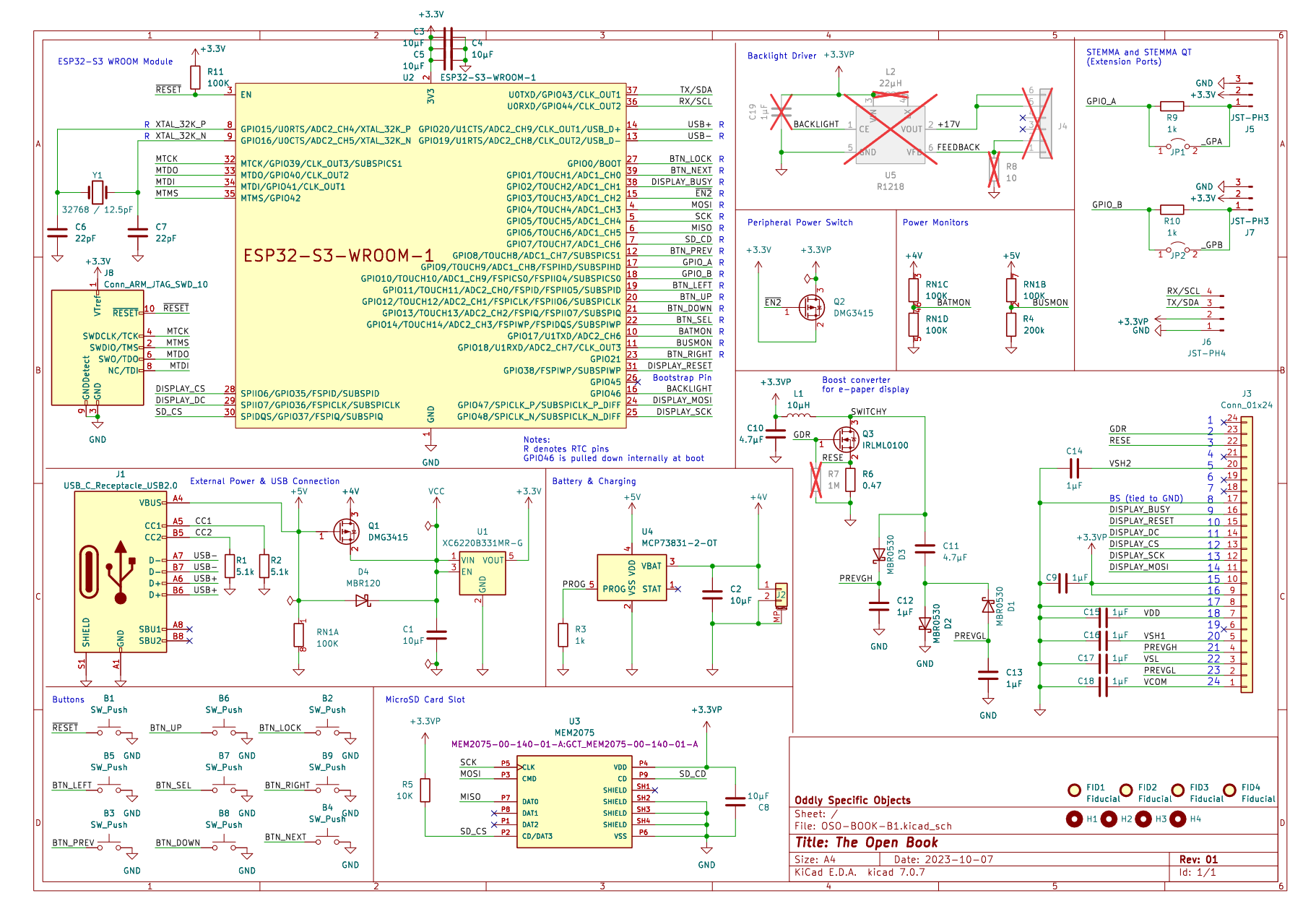1316x914 pixels.
Task: Select the C2 10µF capacitor symbol
Action: pos(712,595)
